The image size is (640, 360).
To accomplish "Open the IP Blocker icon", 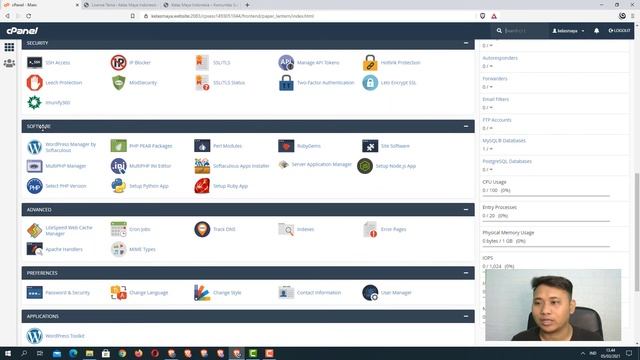I will [x=118, y=62].
